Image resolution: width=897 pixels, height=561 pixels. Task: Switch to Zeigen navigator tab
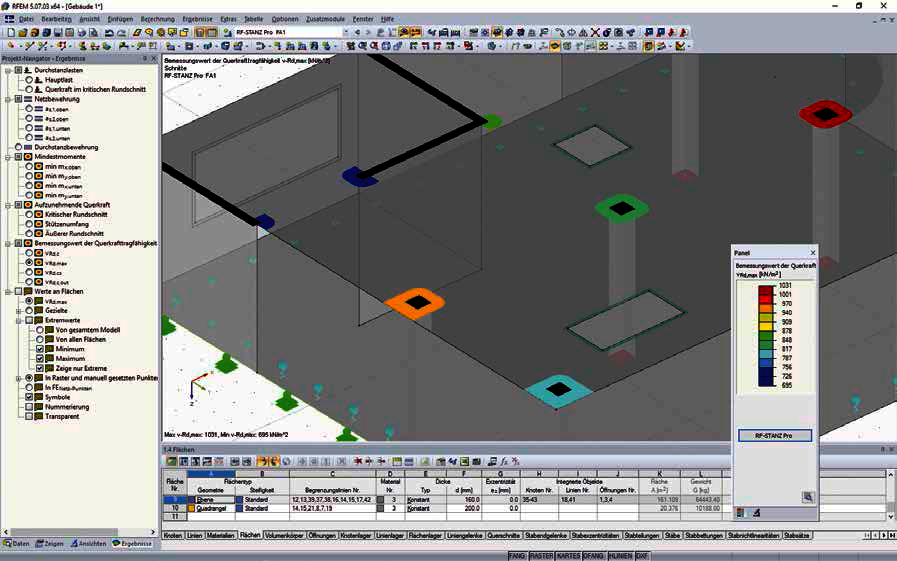50,543
